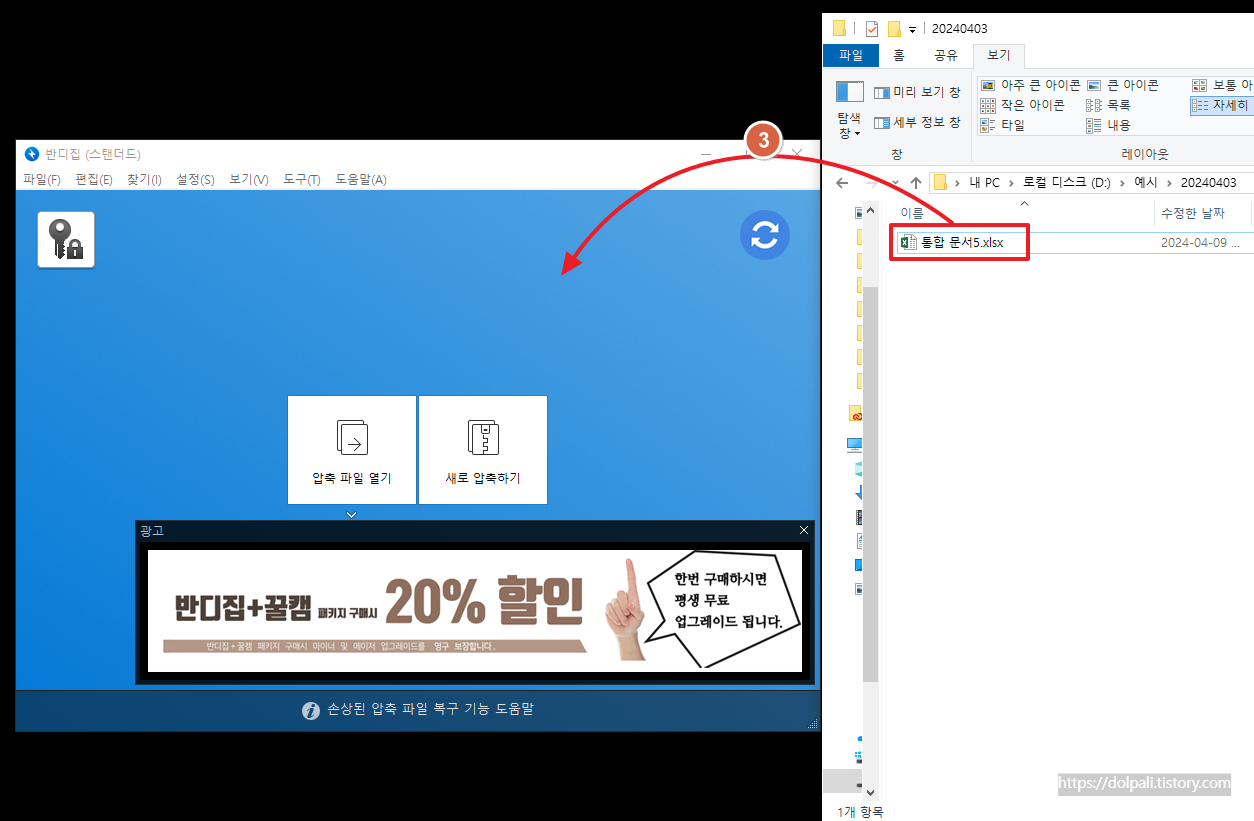Click the navigation pane scroll-down arrow
The width and height of the screenshot is (1254, 821).
(x=870, y=793)
